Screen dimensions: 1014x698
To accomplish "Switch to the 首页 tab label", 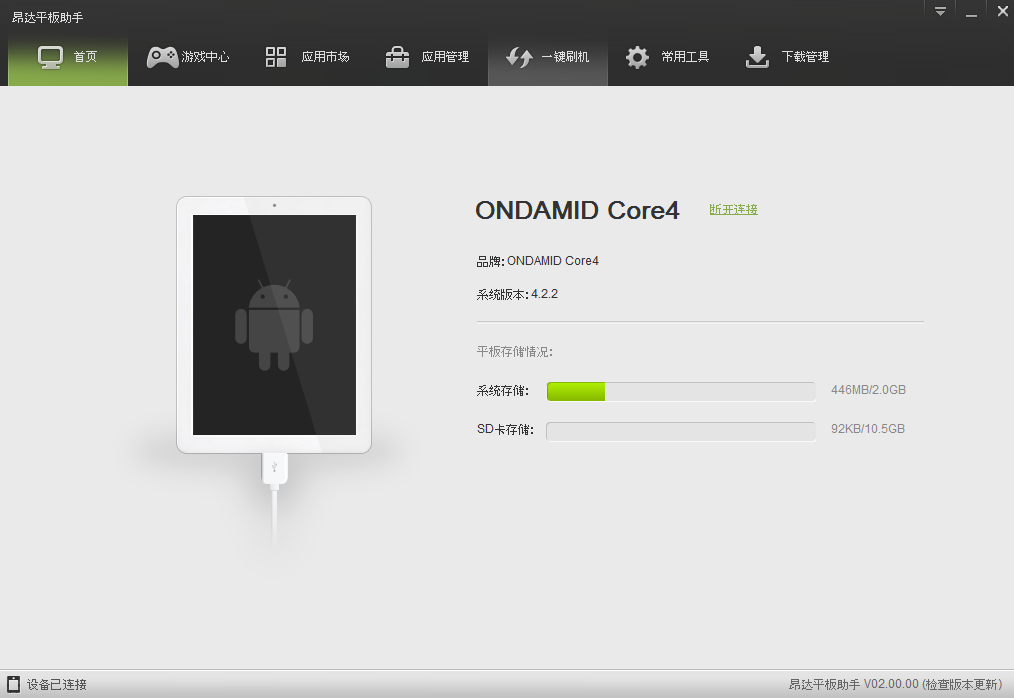I will (x=85, y=57).
